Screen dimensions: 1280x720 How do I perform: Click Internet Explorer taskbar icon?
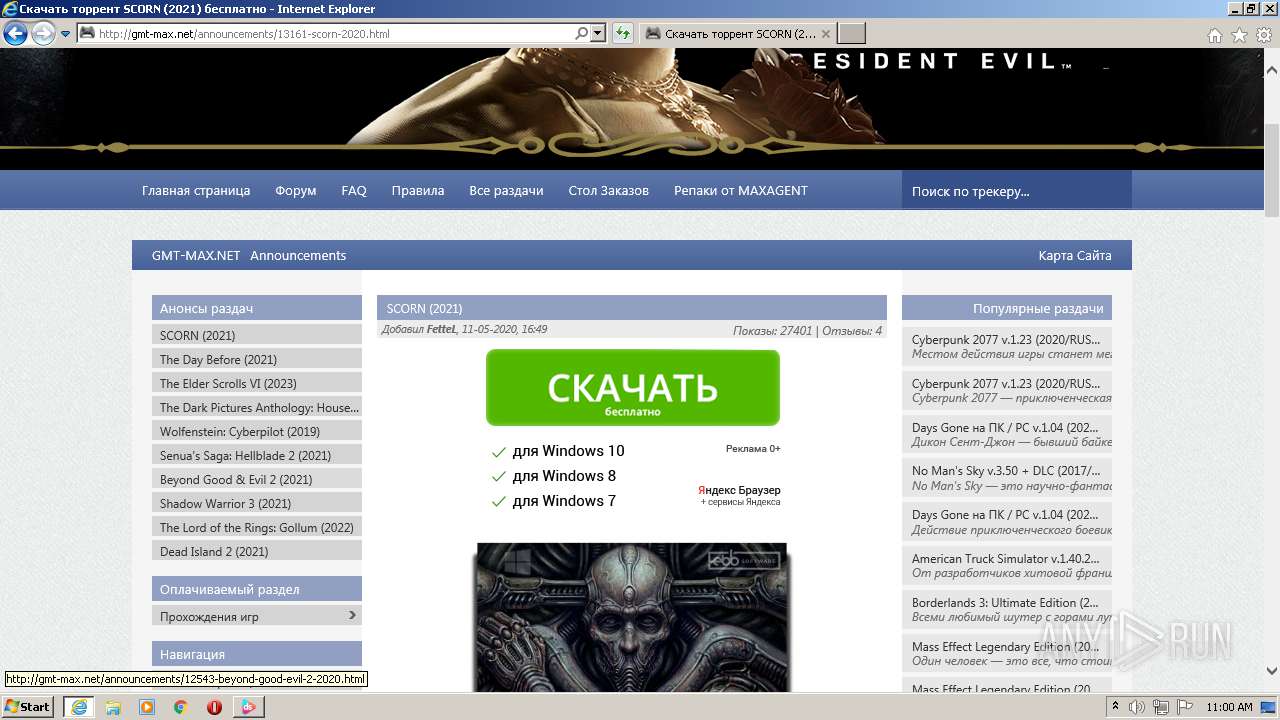(x=78, y=706)
